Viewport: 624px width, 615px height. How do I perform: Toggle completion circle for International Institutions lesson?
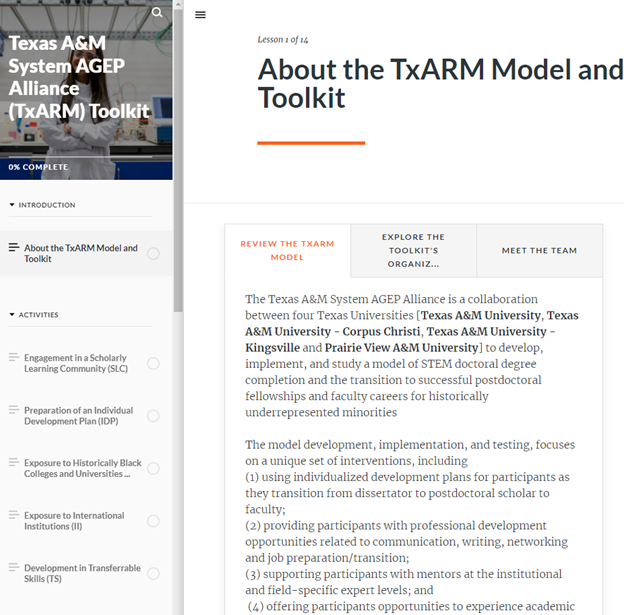click(x=153, y=521)
